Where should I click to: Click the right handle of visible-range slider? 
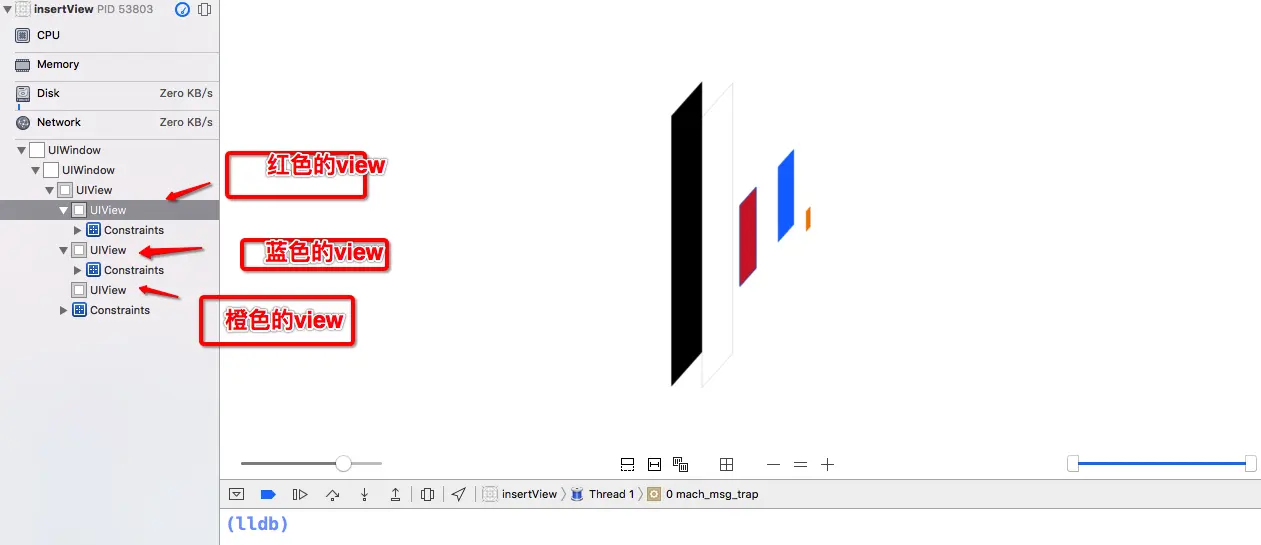[x=1251, y=463]
